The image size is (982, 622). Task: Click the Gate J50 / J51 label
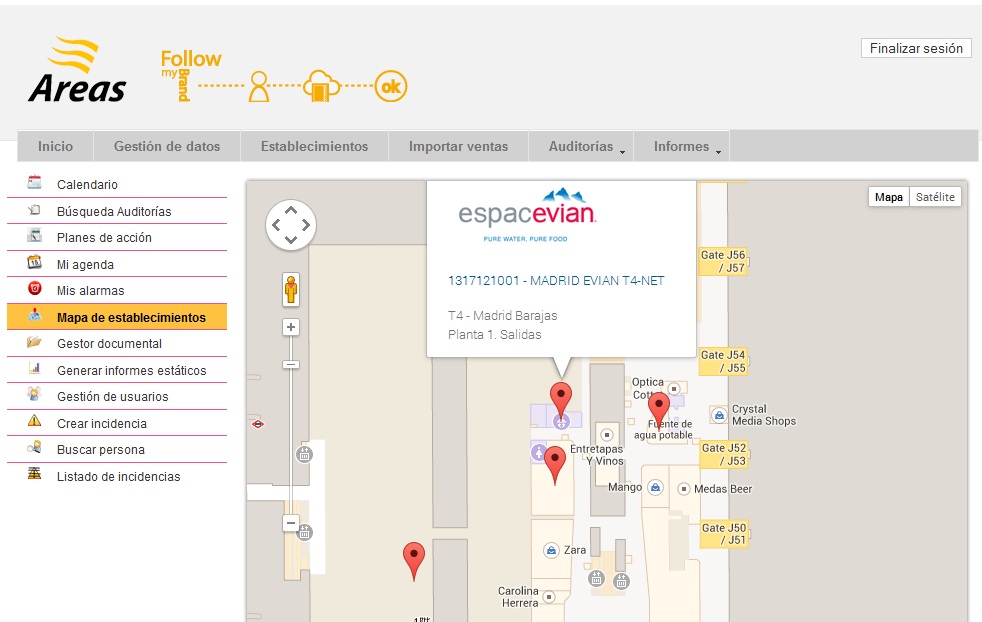tap(723, 534)
